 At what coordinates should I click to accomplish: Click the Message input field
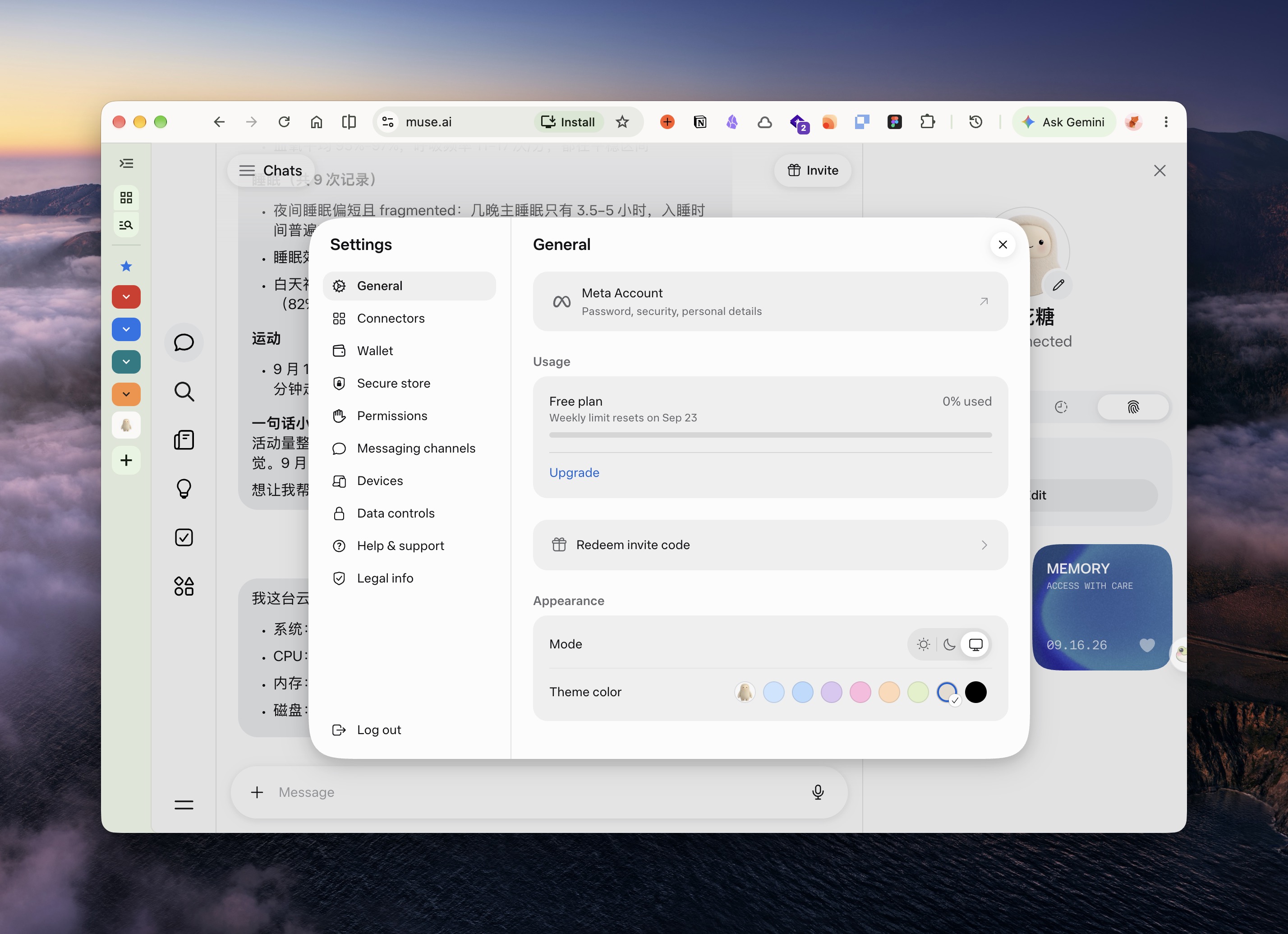[x=538, y=792]
